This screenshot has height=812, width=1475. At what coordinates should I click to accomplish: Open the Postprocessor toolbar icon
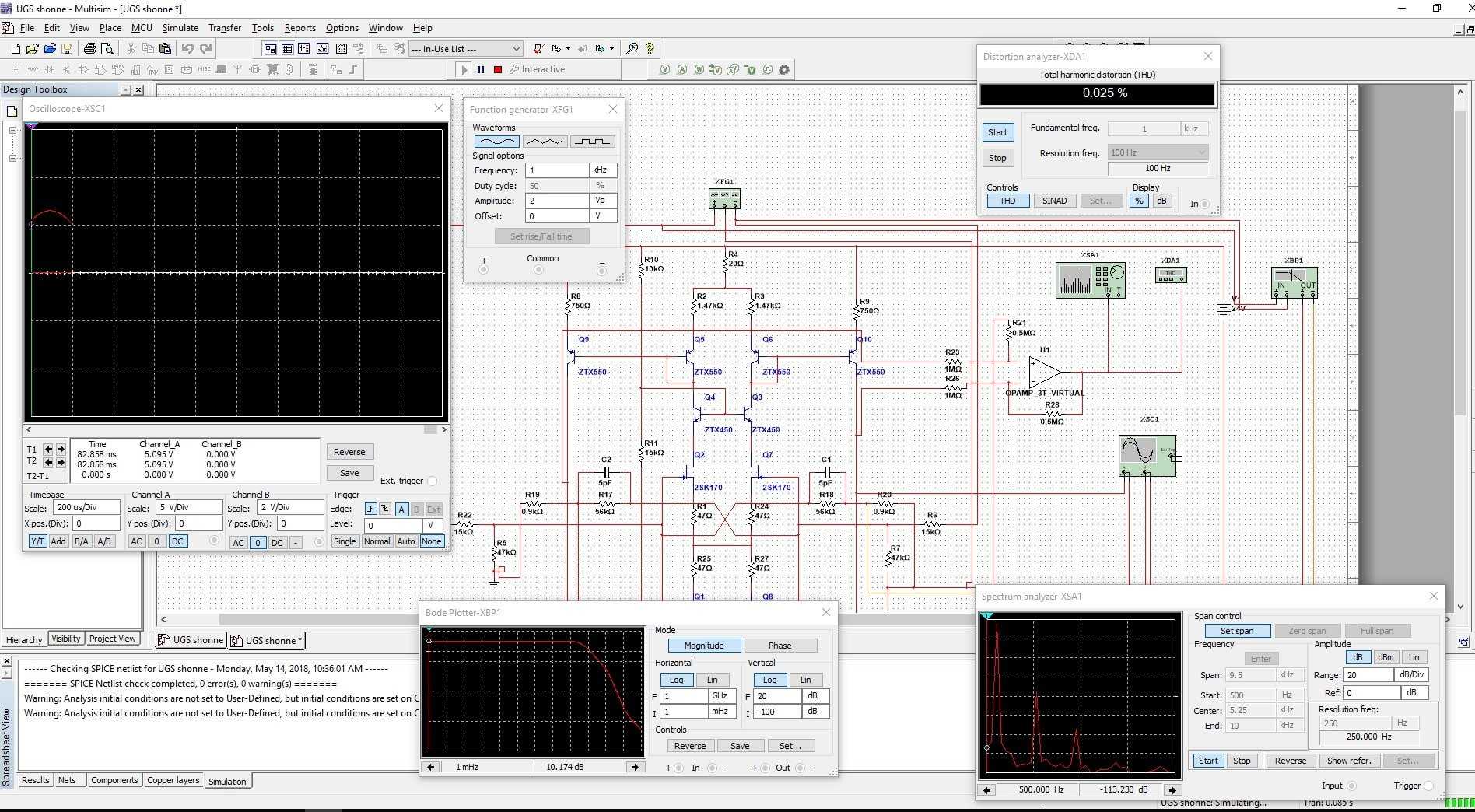click(341, 48)
